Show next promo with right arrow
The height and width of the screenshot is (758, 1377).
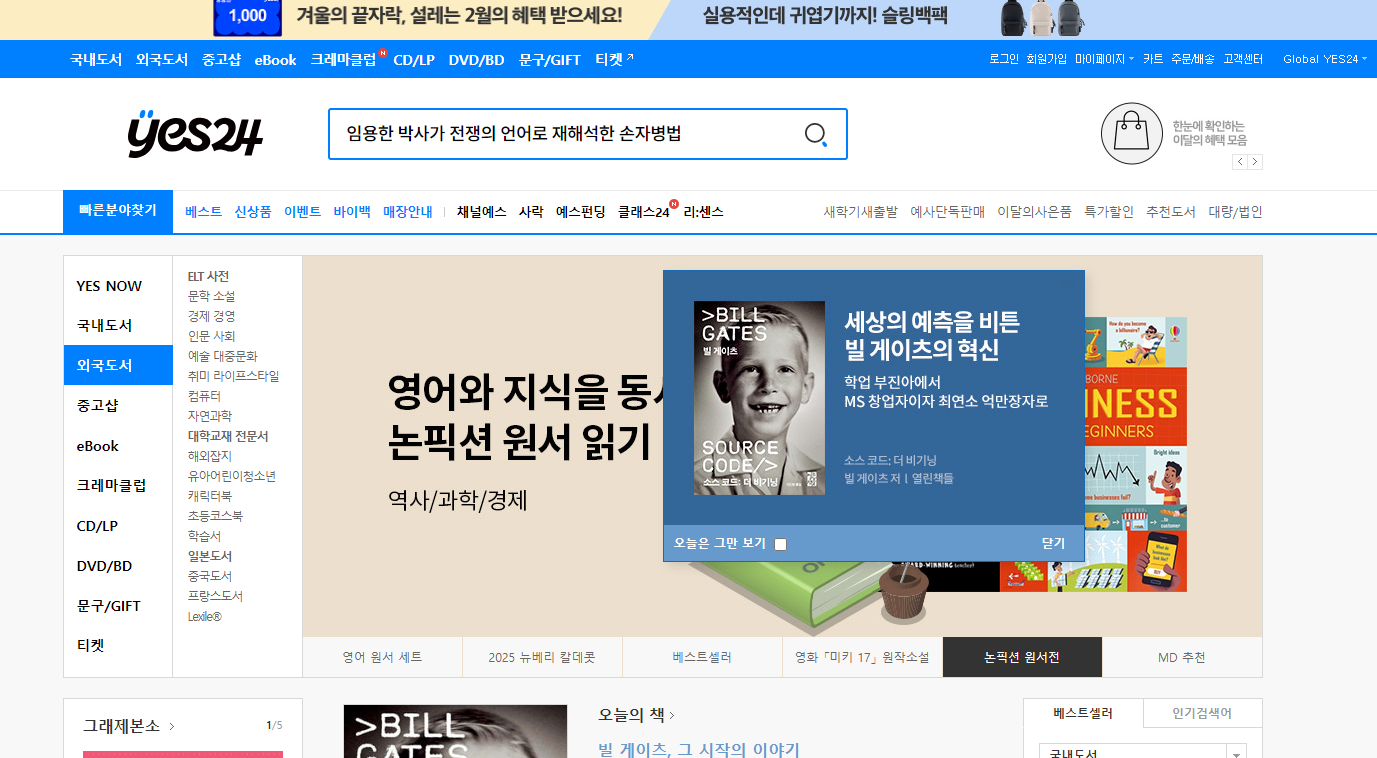(1255, 162)
